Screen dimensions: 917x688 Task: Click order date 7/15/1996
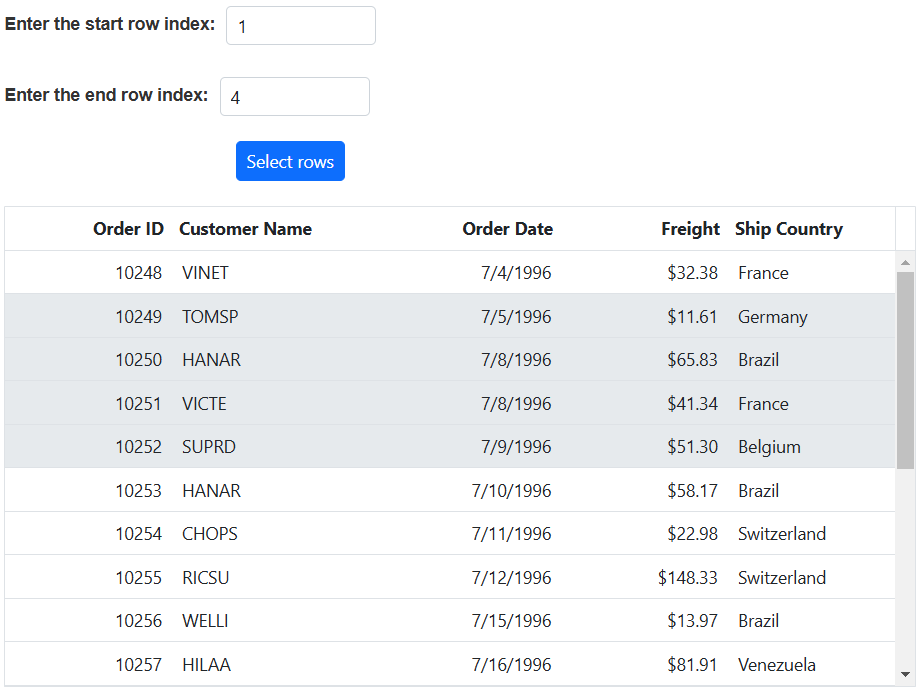512,621
